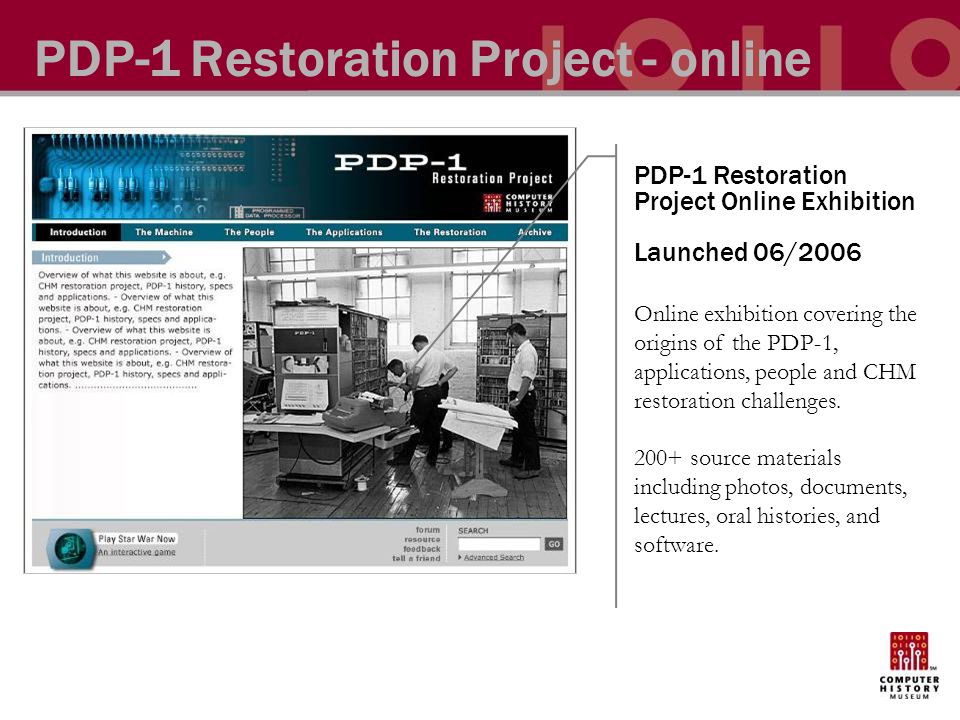Click the 'Overview of what this website' text block

coord(135,330)
